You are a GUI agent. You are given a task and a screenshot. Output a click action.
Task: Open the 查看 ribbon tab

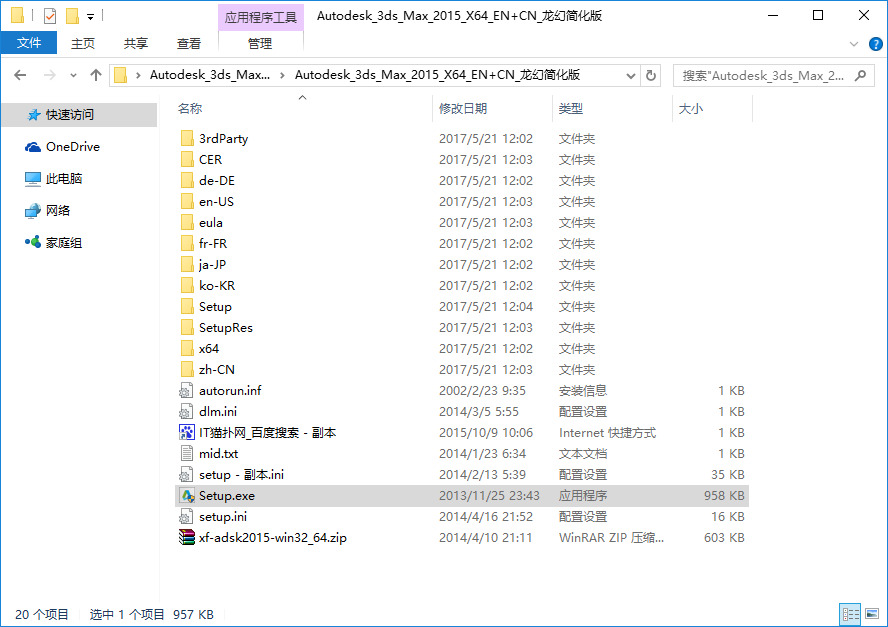tap(189, 44)
